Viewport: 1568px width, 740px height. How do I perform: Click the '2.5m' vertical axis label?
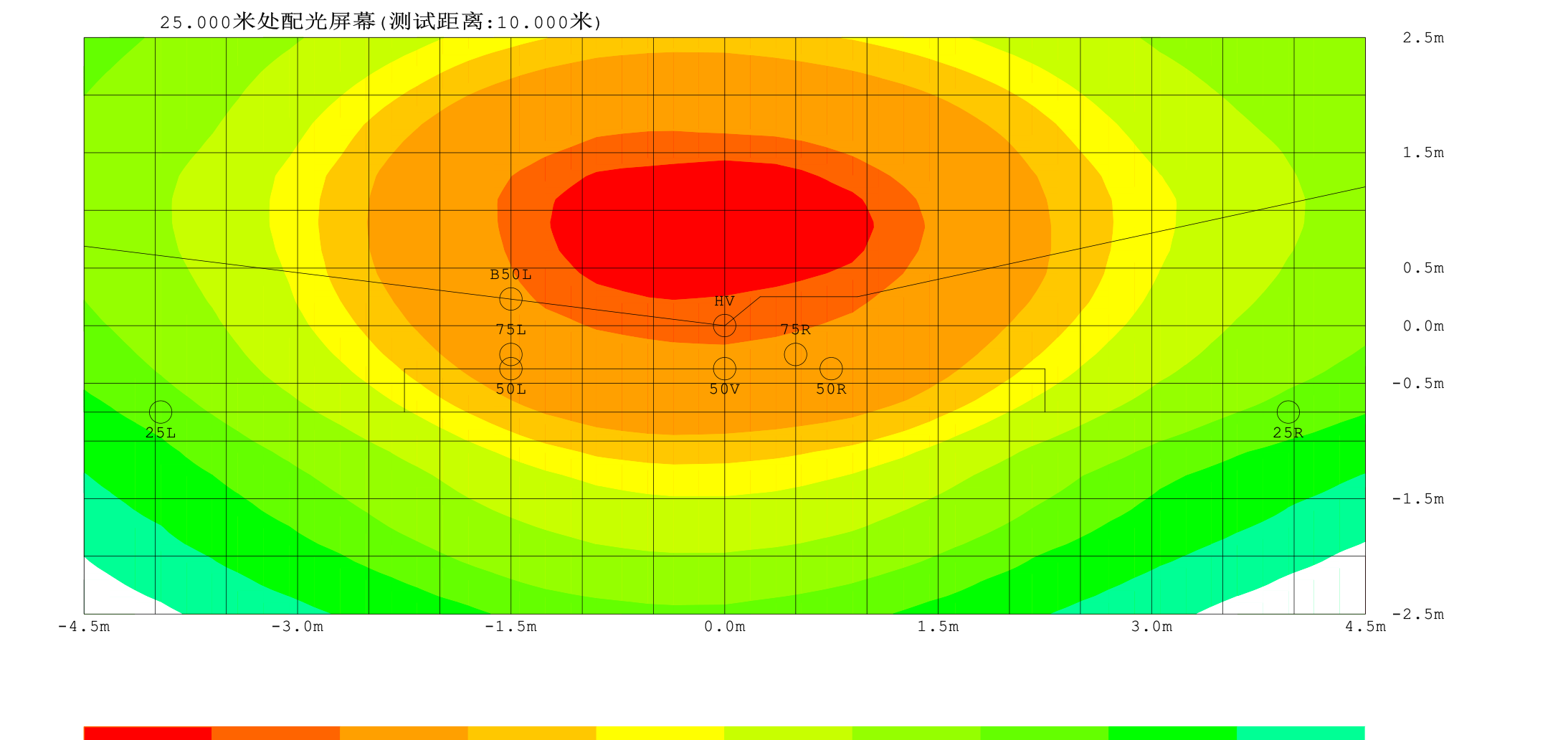[x=1423, y=38]
